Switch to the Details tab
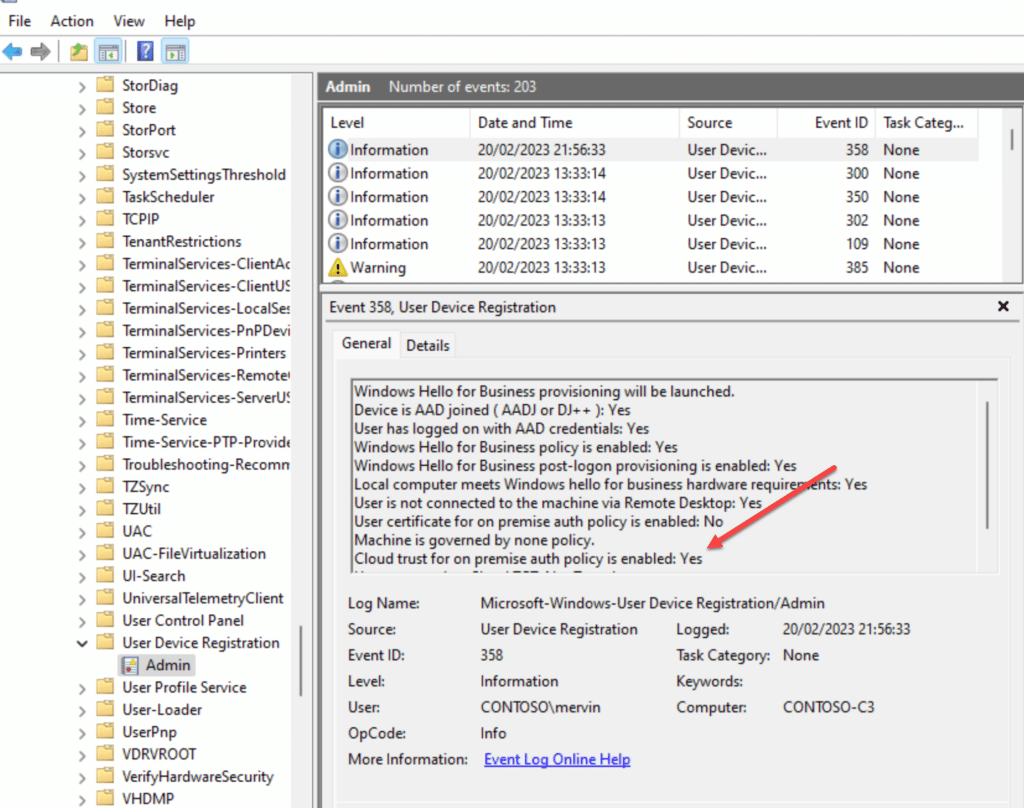The image size is (1024, 808). (428, 344)
